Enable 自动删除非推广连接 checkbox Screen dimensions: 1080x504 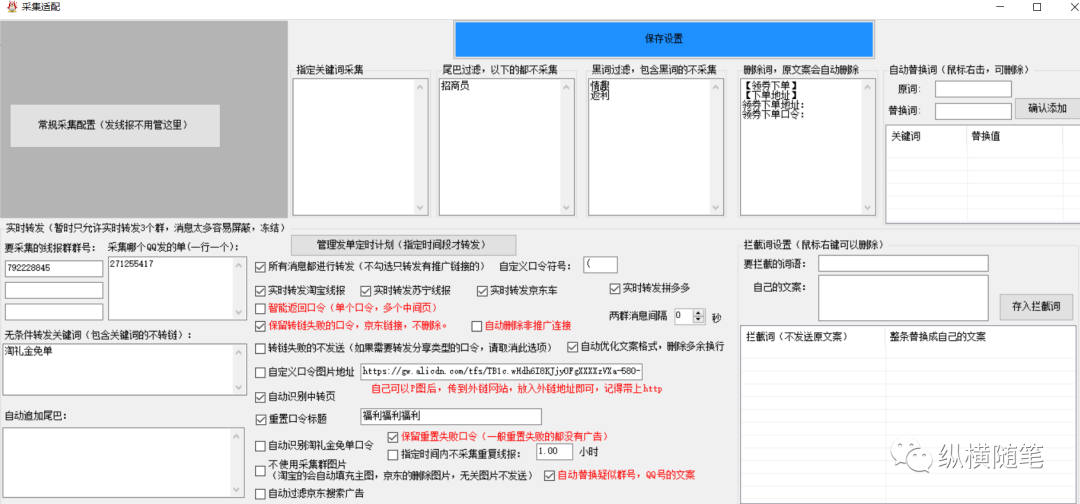tap(475, 326)
